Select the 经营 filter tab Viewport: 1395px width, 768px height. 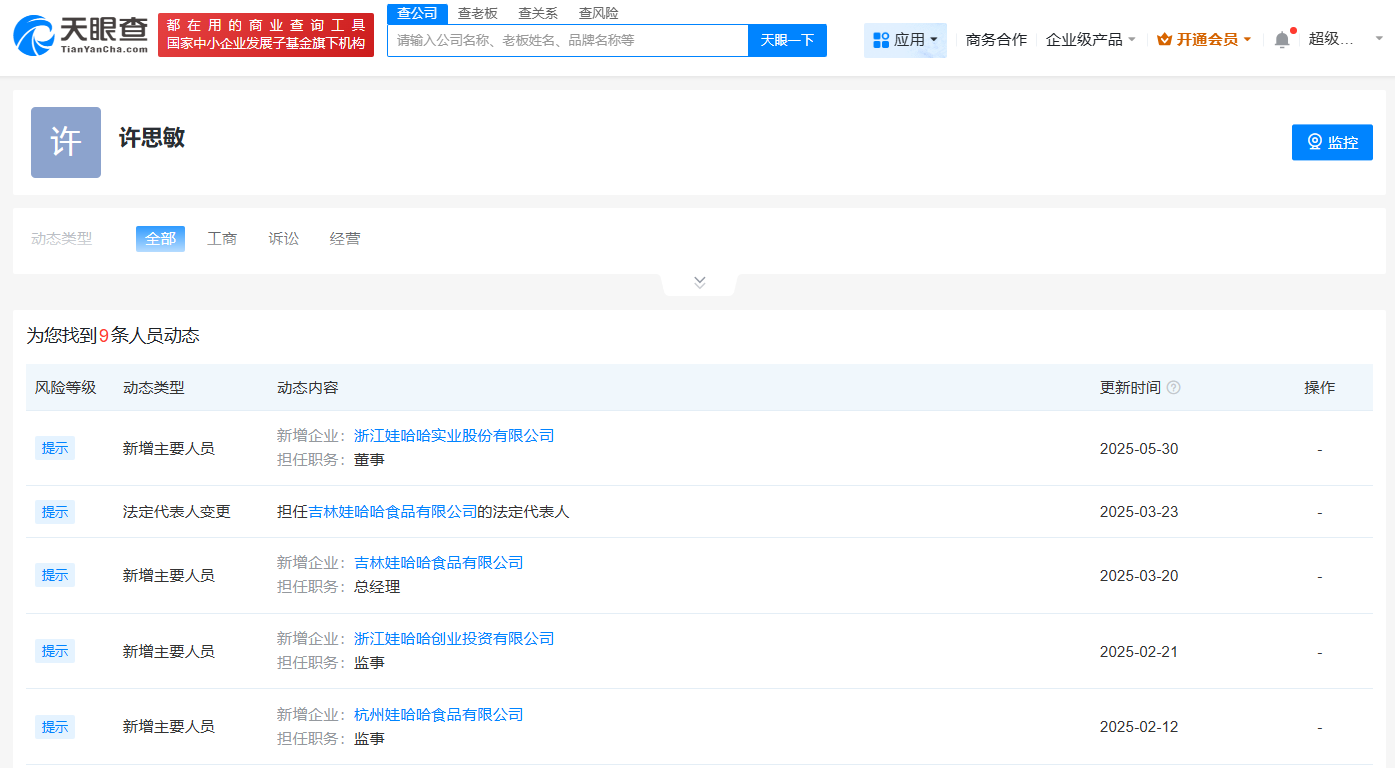(x=344, y=238)
